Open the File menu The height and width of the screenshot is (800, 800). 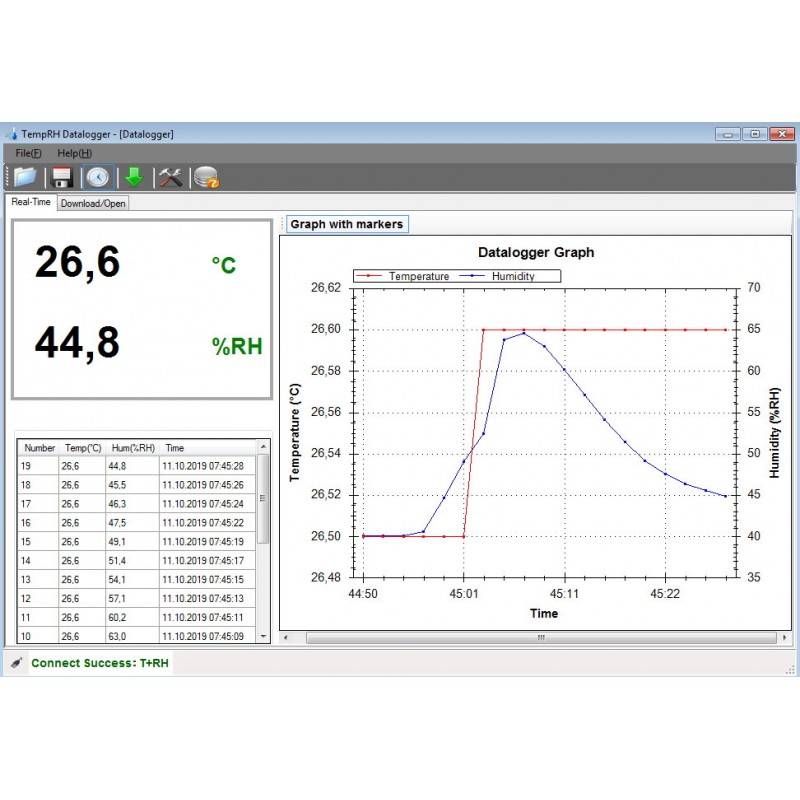pos(28,153)
